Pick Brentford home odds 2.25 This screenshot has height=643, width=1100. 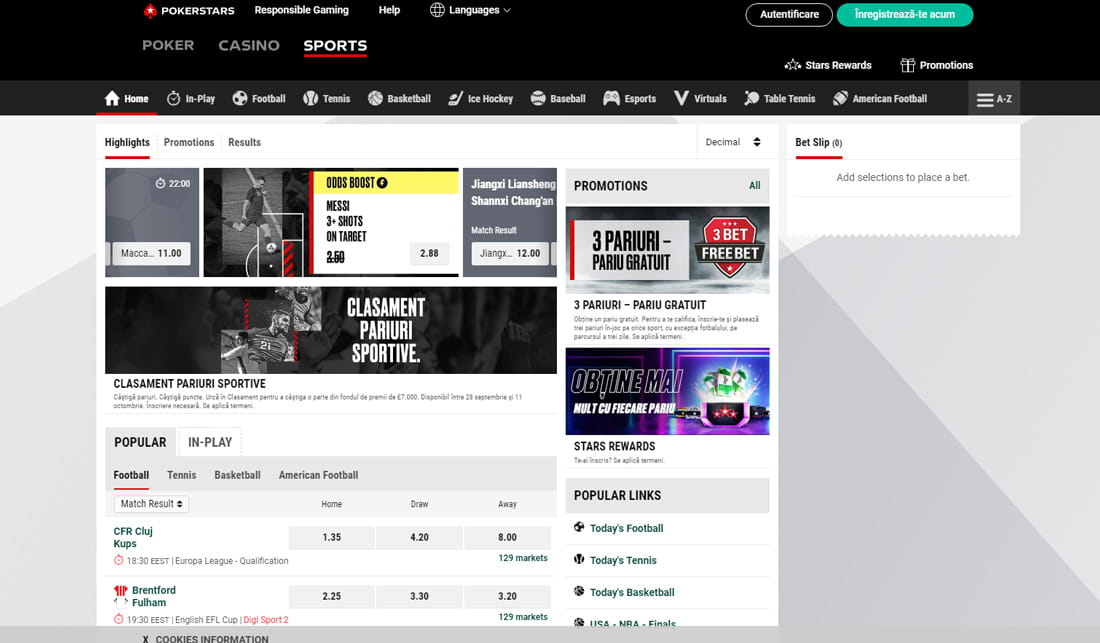pos(331,596)
